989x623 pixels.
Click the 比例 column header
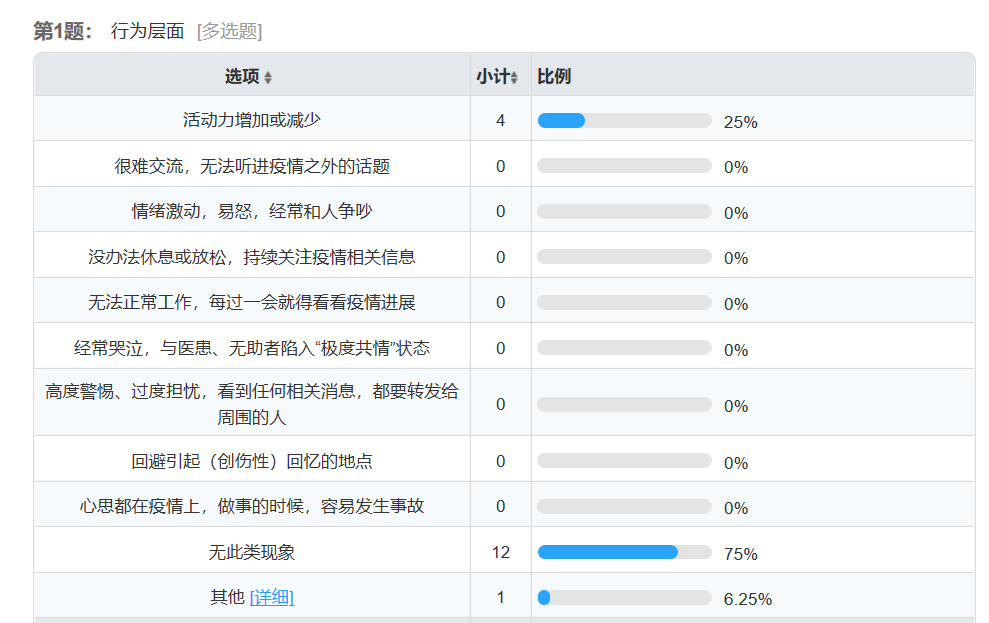tap(554, 76)
